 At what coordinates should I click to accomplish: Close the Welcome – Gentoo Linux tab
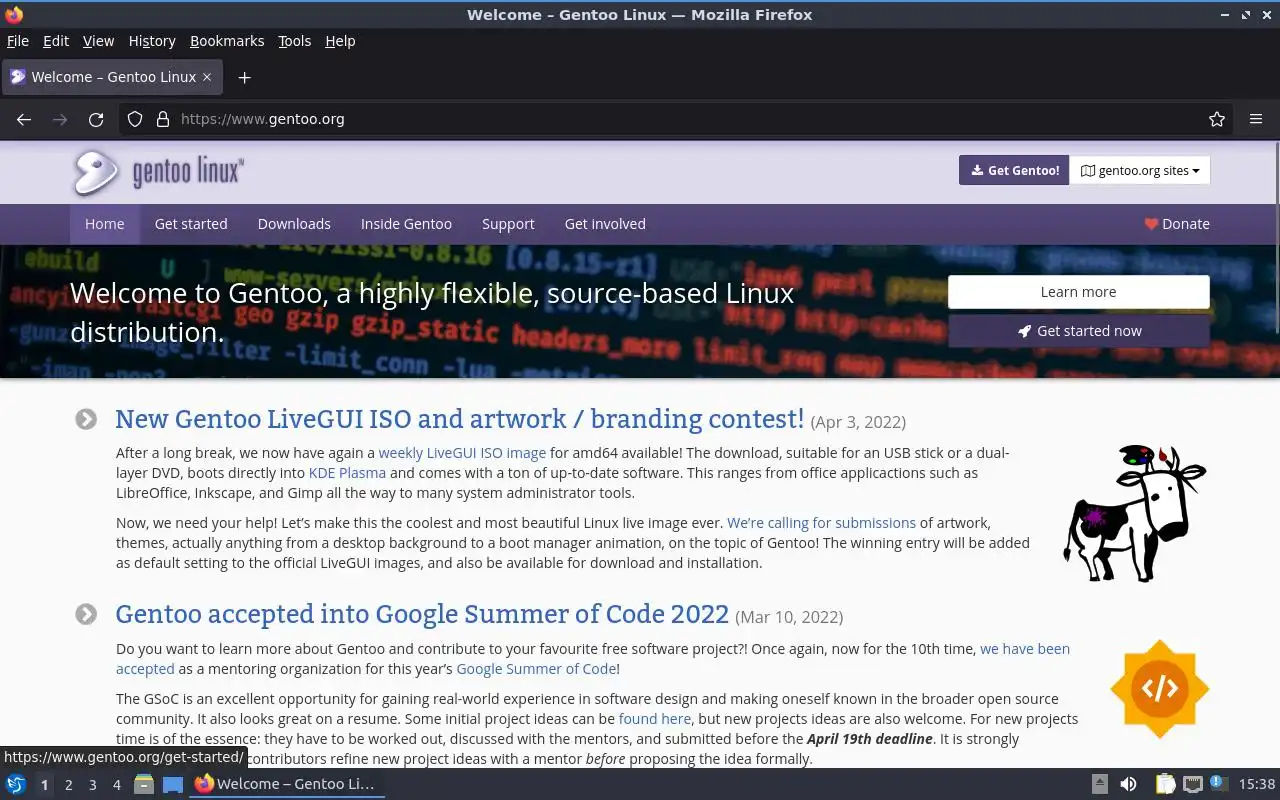pos(207,77)
